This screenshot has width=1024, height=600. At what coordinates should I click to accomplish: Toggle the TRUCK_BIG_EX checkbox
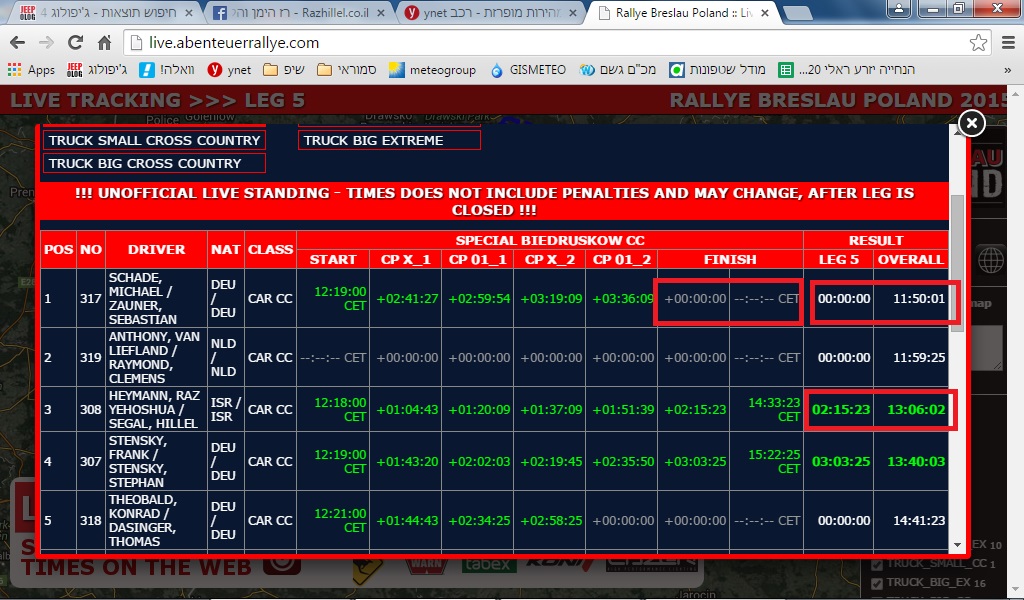click(877, 582)
